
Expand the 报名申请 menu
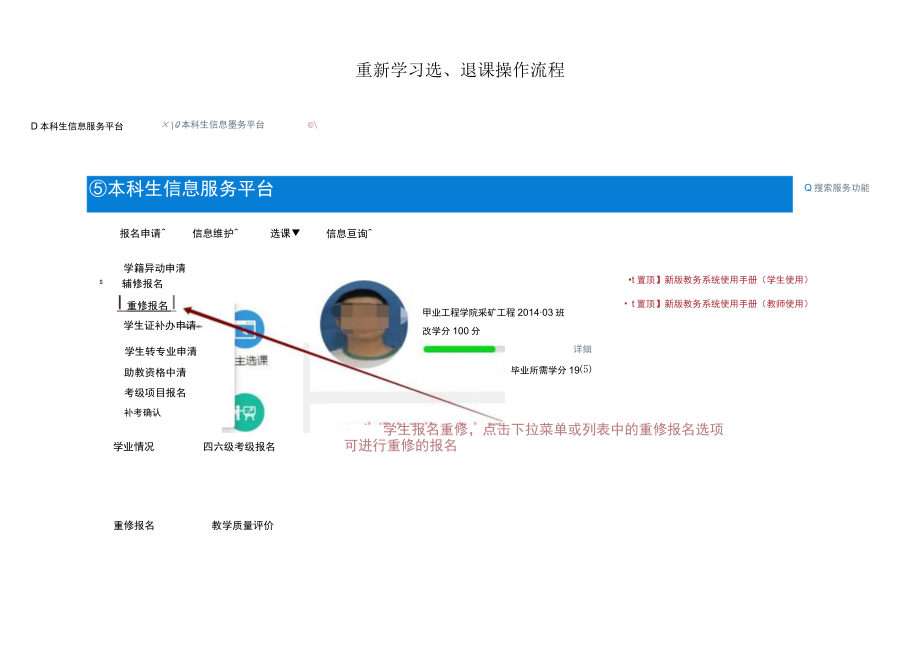pos(140,232)
